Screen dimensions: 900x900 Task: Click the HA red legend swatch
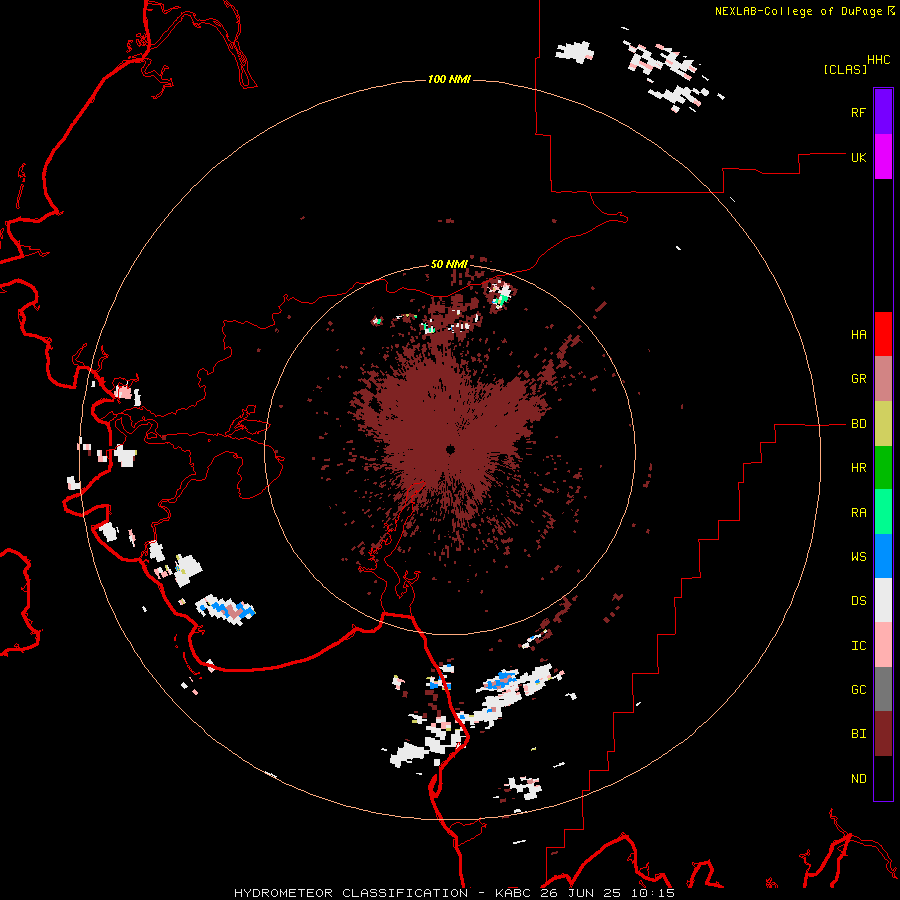tap(883, 334)
